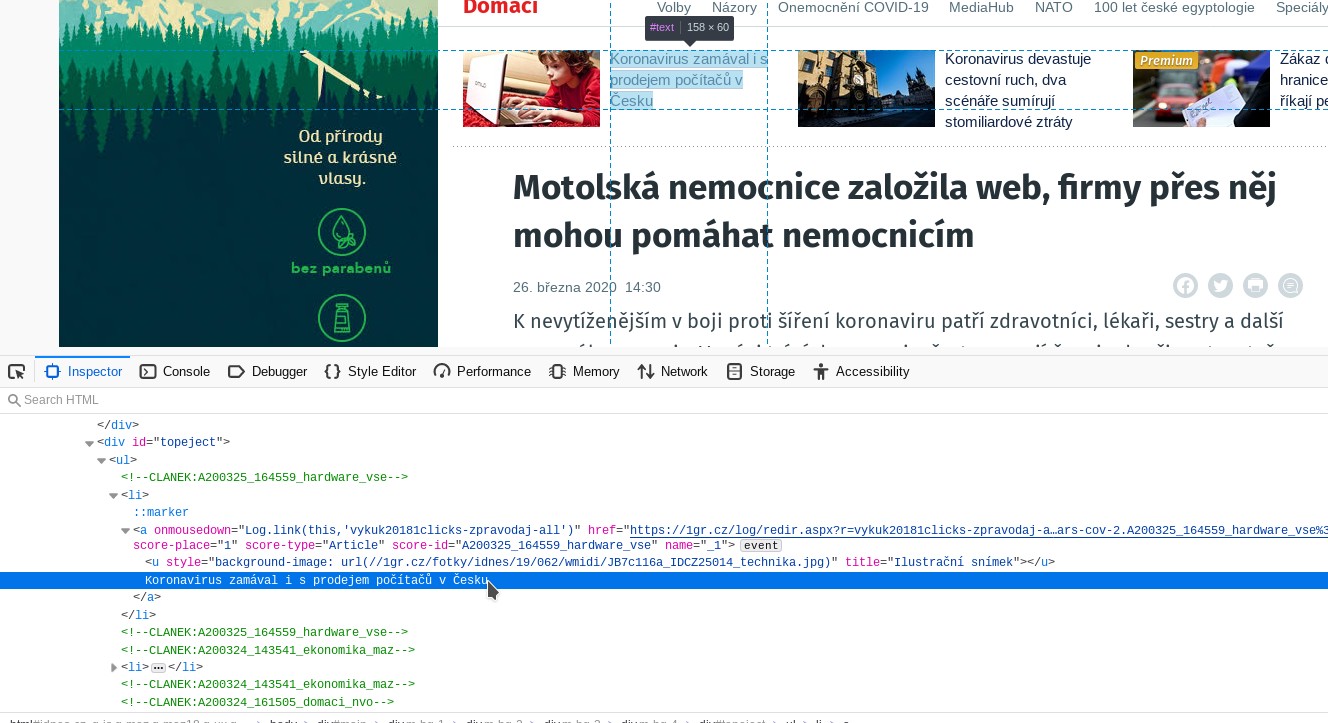Screen dimensions: 1328x723
Task: Open the NATO navigation link
Action: point(1054,8)
